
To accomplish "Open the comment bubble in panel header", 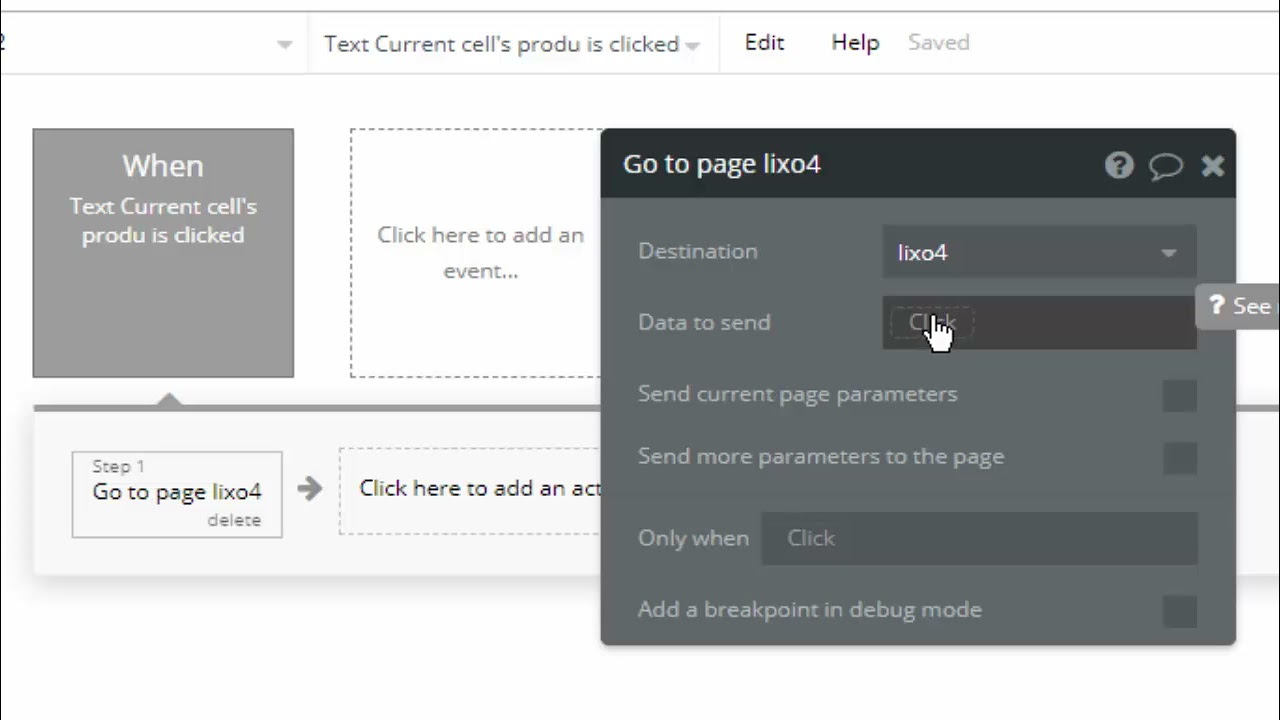I will coord(1166,166).
